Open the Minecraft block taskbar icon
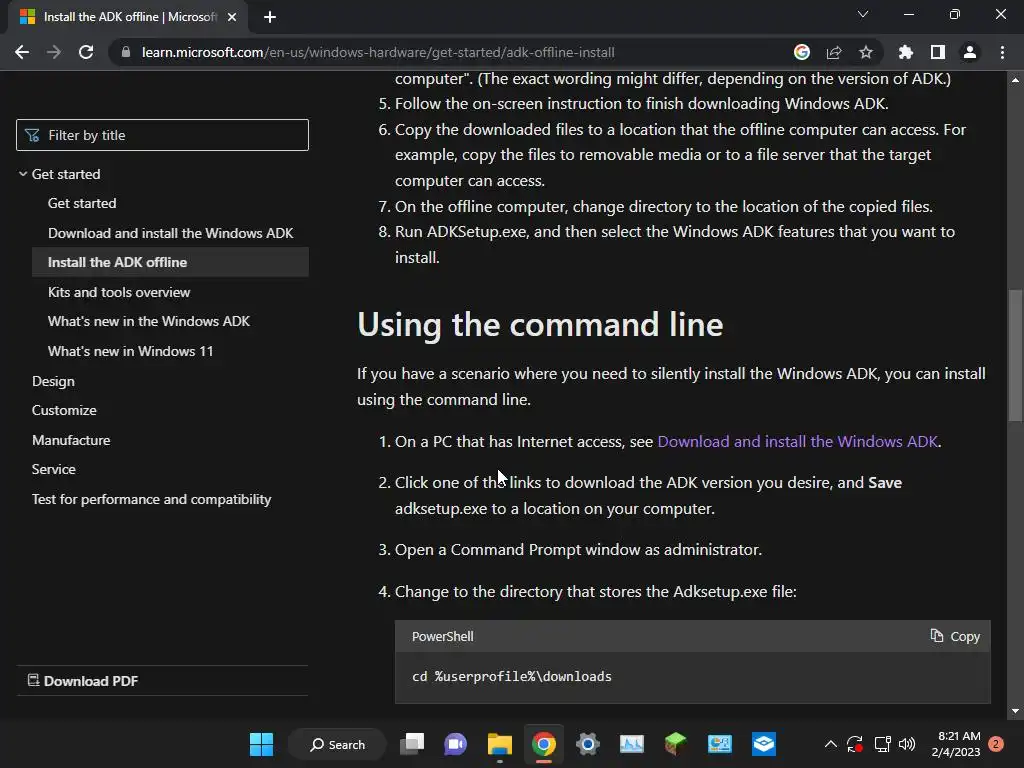1024x768 pixels. 675,744
